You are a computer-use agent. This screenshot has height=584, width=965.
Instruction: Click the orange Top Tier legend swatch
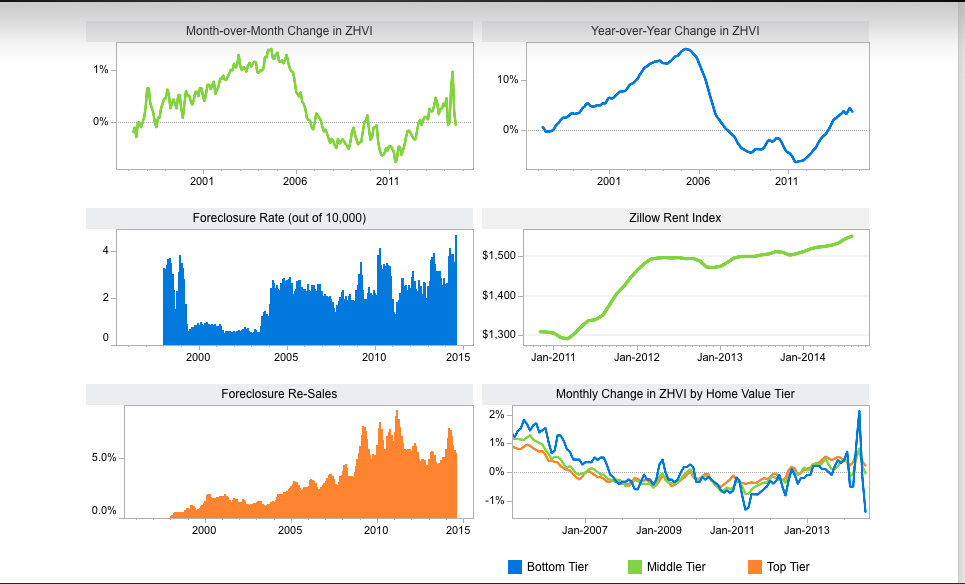click(755, 567)
